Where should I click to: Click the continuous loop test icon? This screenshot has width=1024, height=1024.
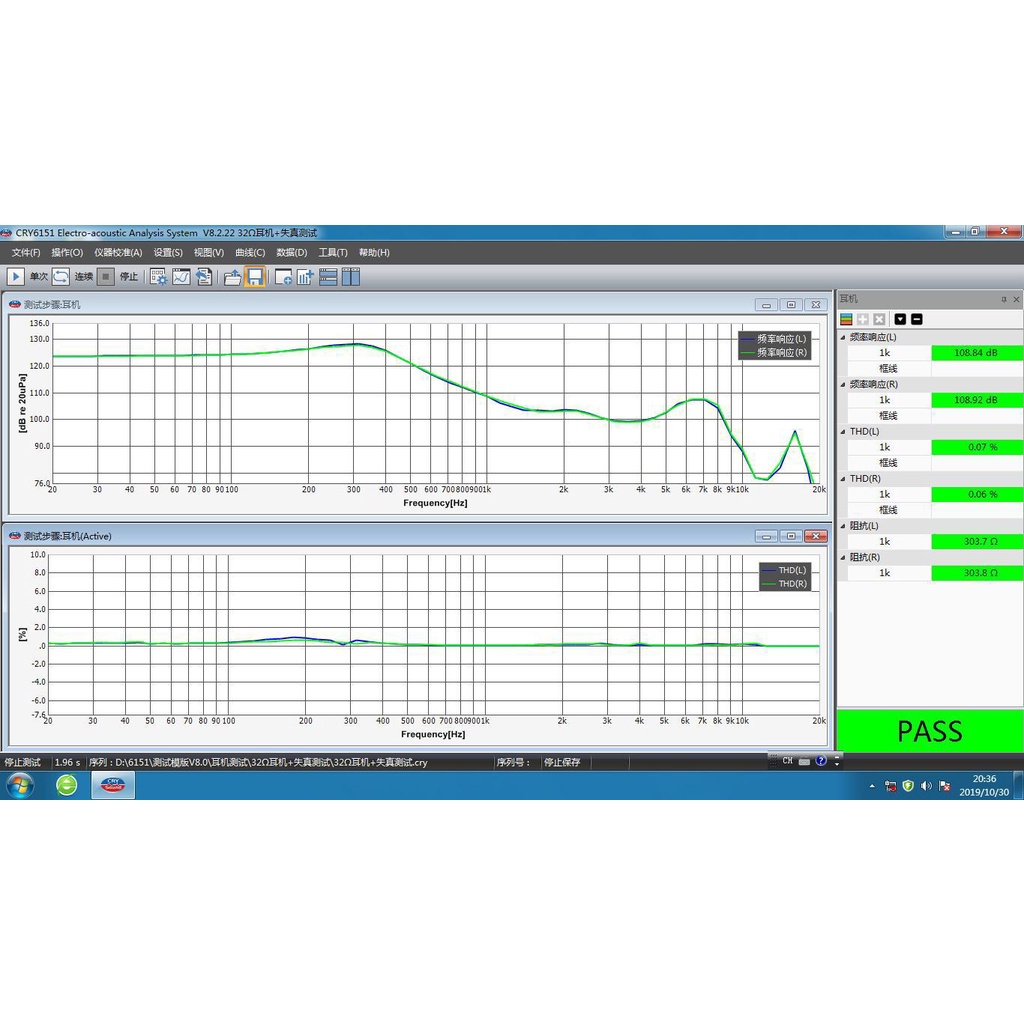[x=61, y=277]
